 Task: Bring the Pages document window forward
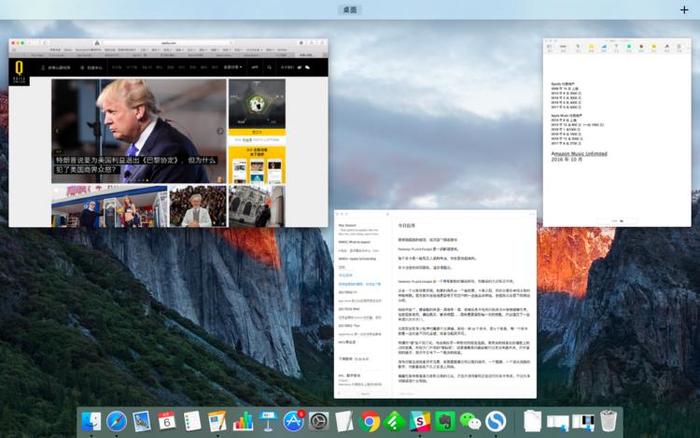click(x=617, y=133)
